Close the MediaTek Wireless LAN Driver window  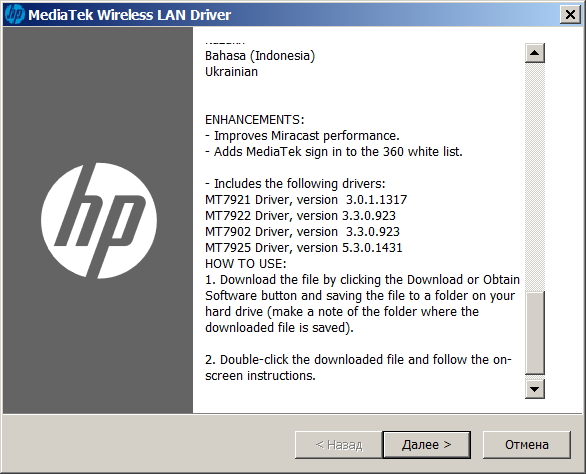pos(570,15)
